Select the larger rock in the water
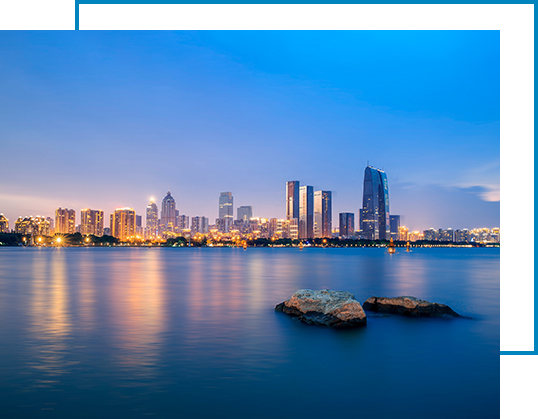This screenshot has width=538, height=419. (322, 307)
